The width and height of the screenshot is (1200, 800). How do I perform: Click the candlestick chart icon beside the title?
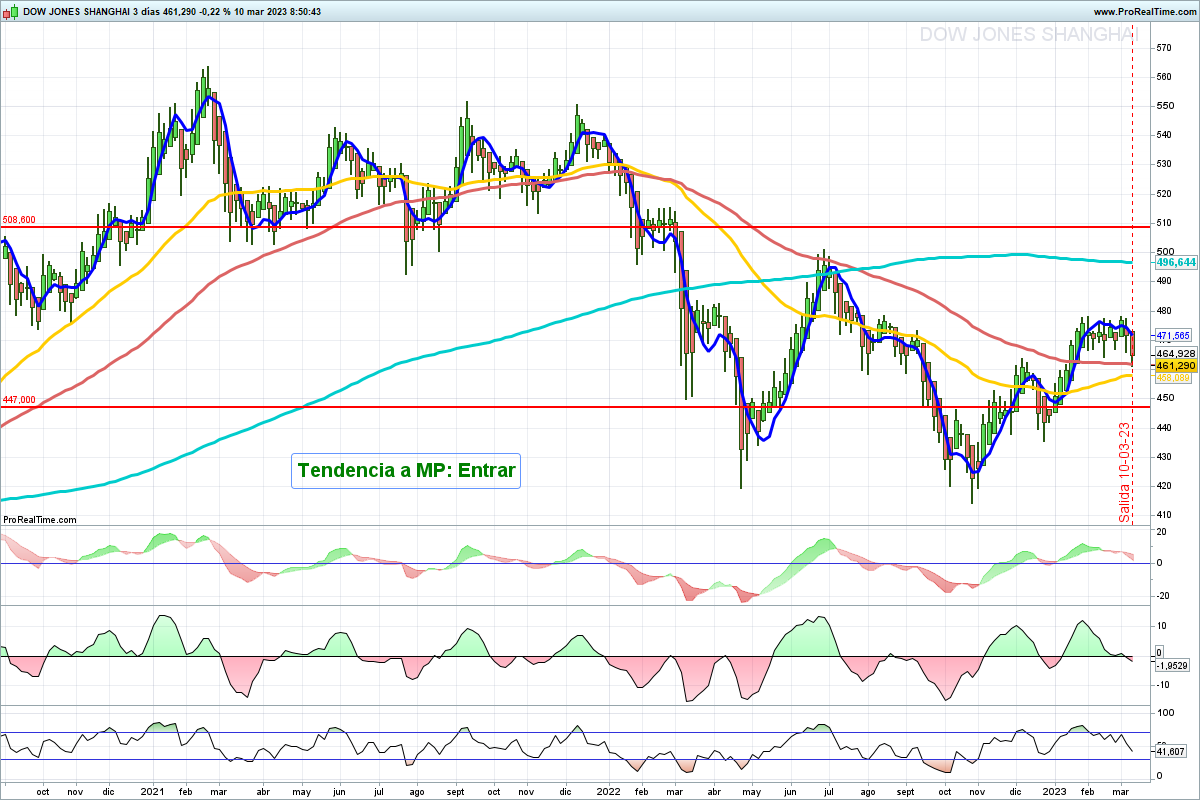click(10, 12)
